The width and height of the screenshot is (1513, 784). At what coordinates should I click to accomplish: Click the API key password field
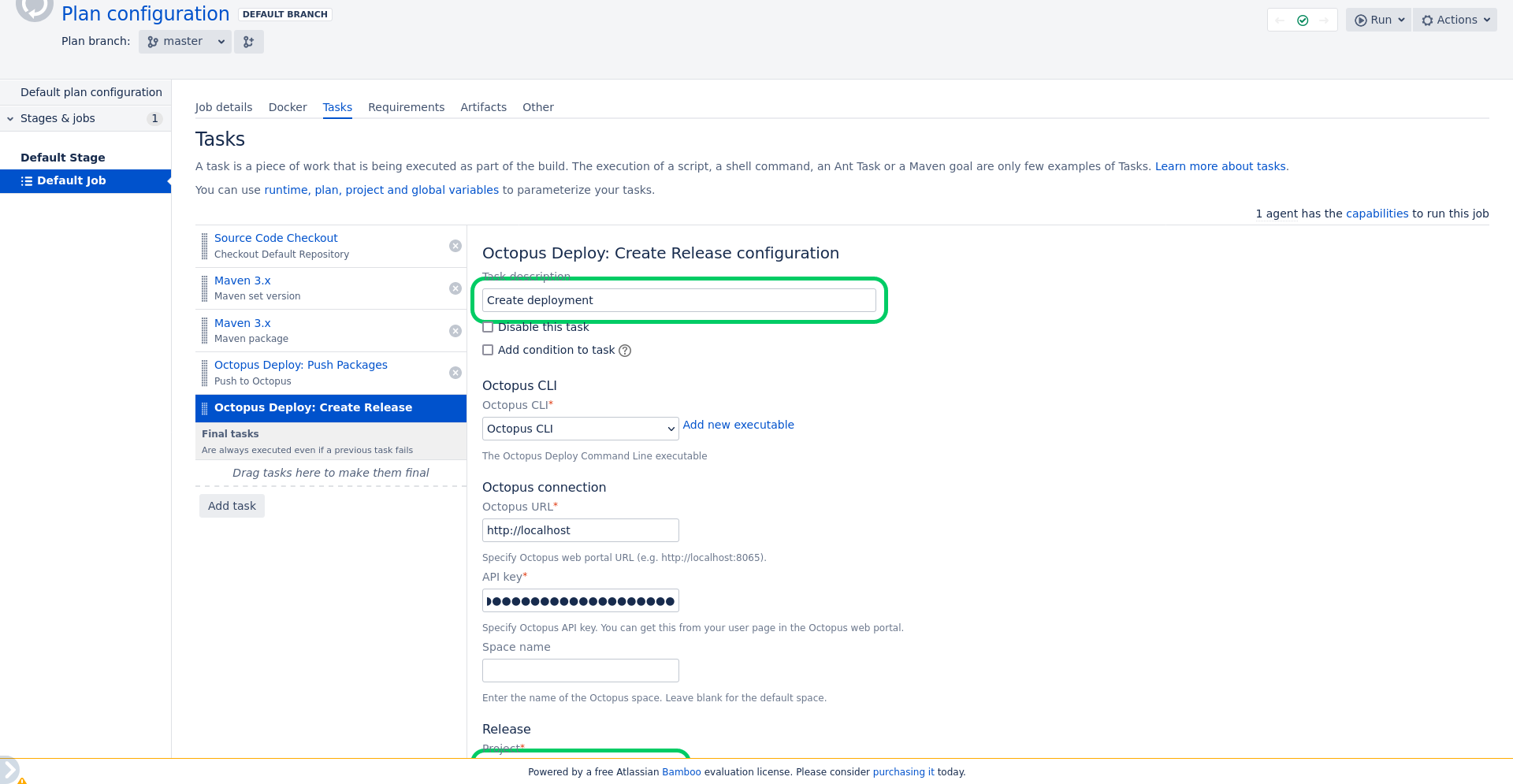click(580, 600)
